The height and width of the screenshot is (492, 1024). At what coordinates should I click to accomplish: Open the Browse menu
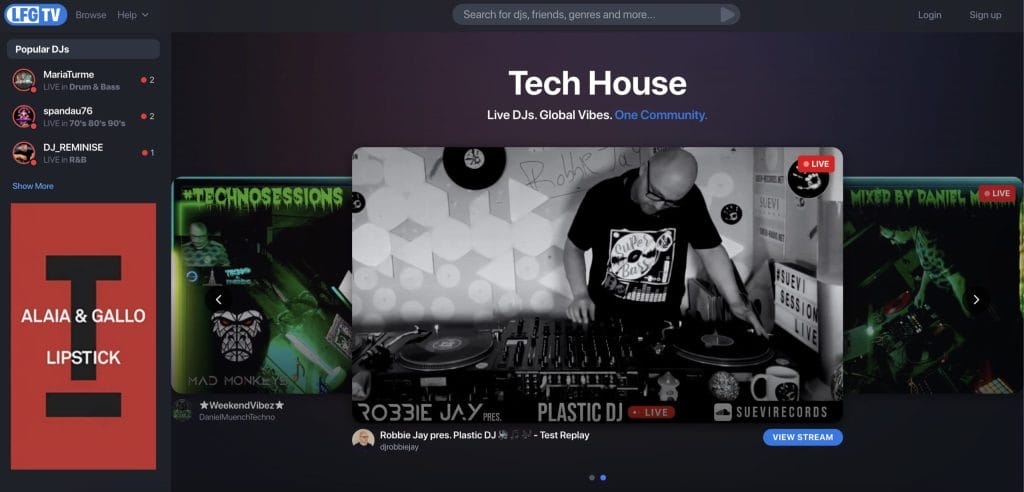pos(91,15)
